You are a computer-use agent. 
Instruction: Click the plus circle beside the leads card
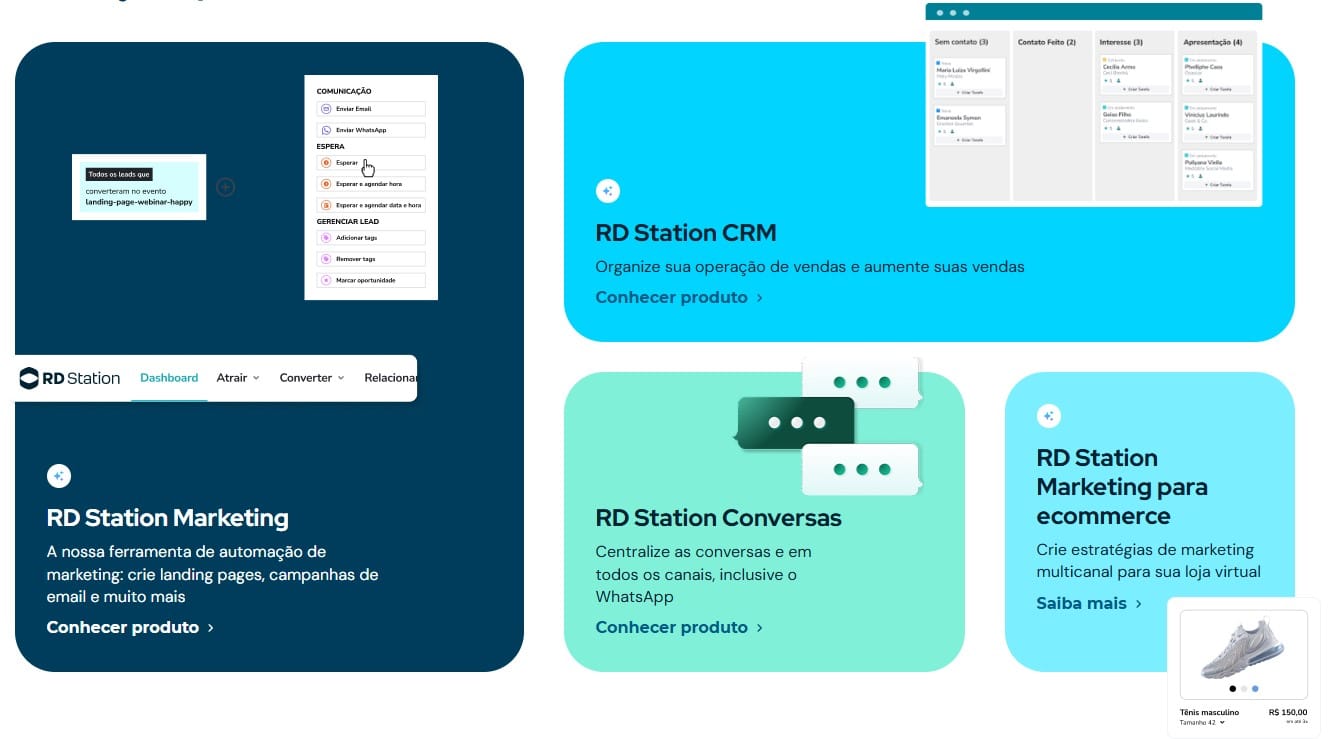tap(226, 187)
